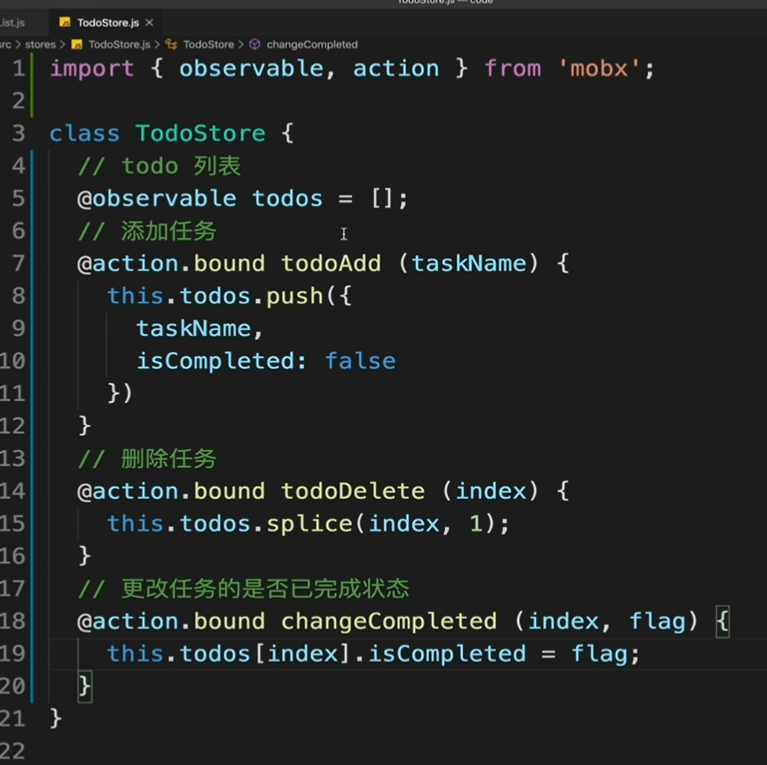
Task: Click the '// todo 列表' comment
Action: 159,166
